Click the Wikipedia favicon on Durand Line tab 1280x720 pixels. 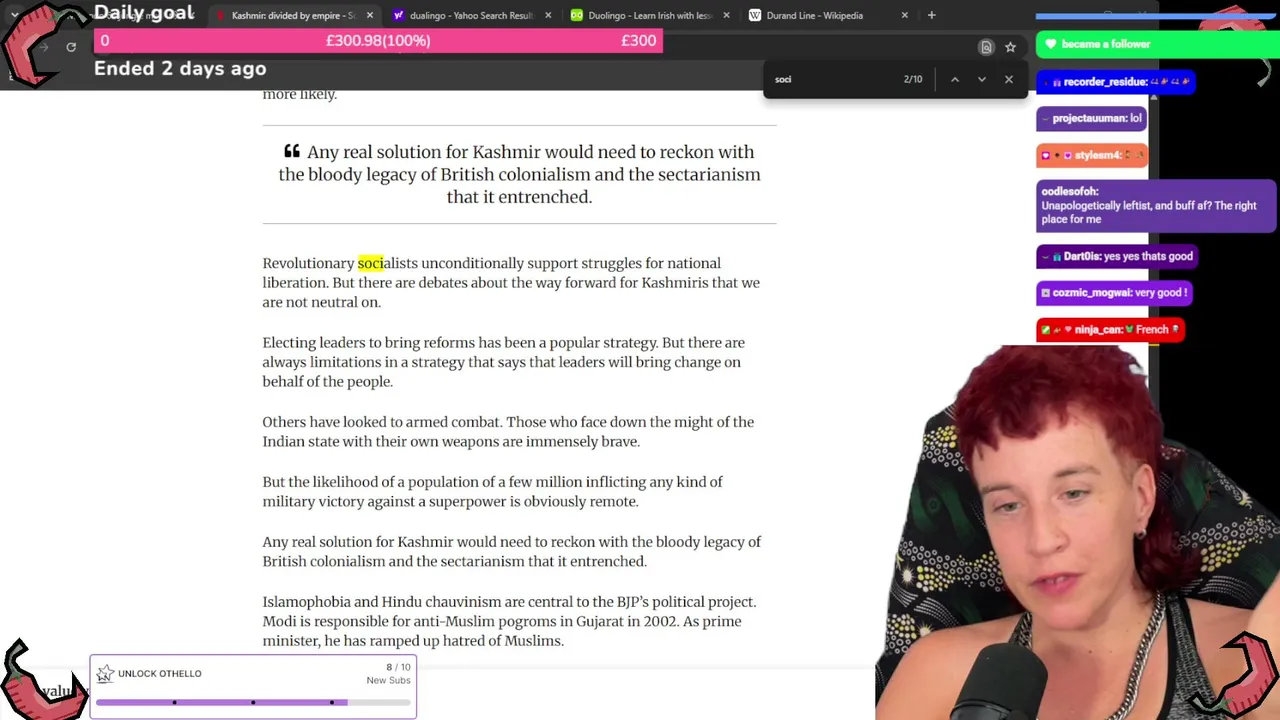click(755, 15)
